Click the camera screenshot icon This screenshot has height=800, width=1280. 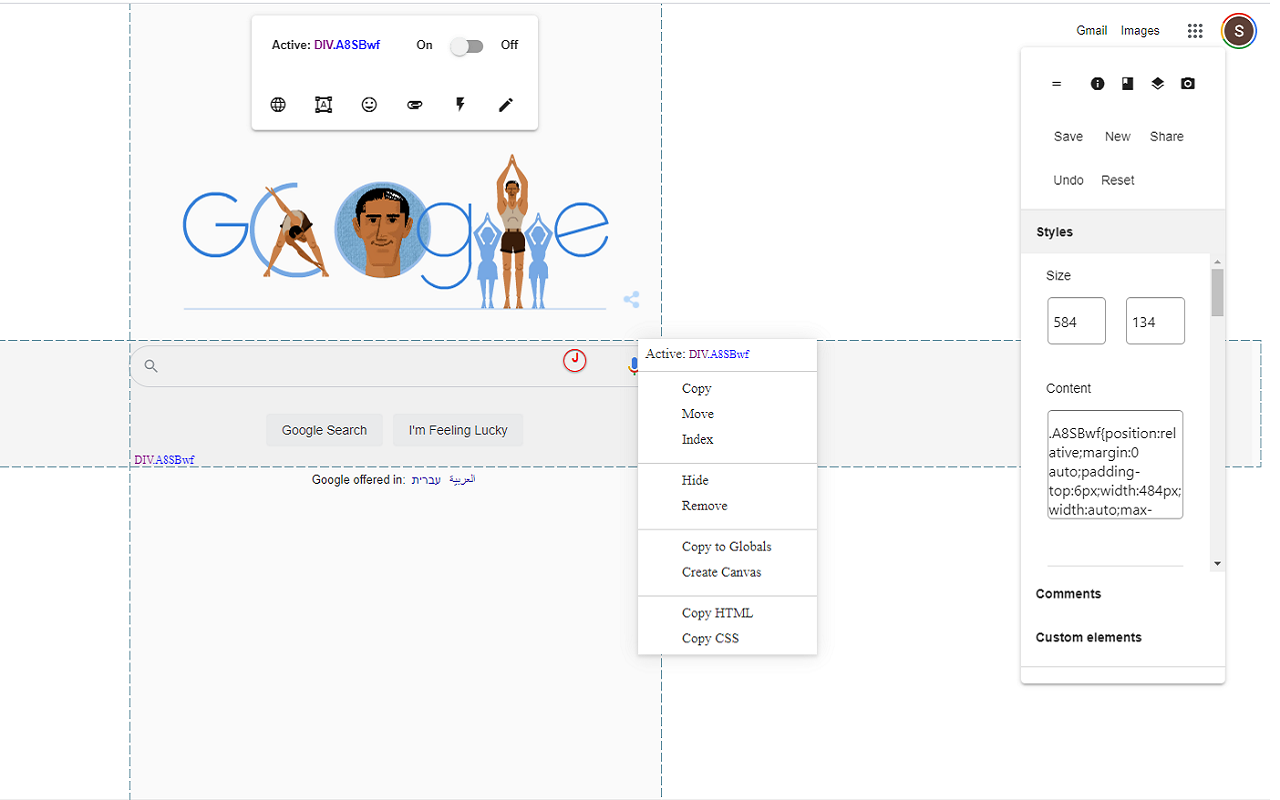tap(1187, 84)
